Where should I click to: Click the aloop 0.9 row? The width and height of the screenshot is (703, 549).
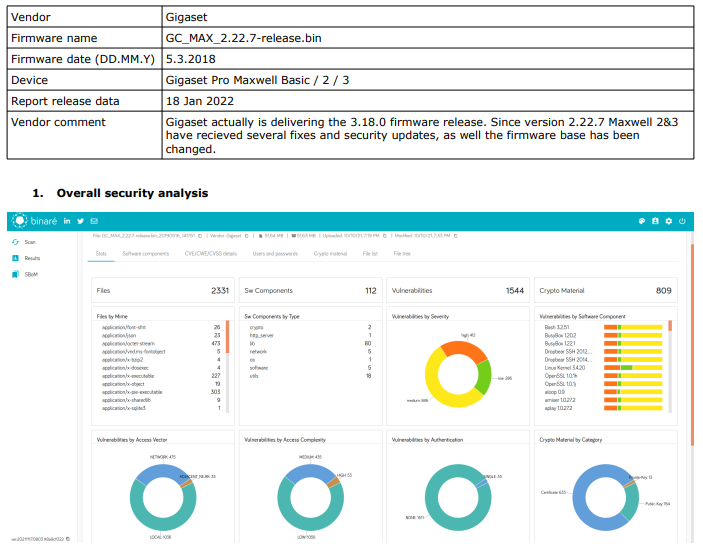(x=603, y=392)
